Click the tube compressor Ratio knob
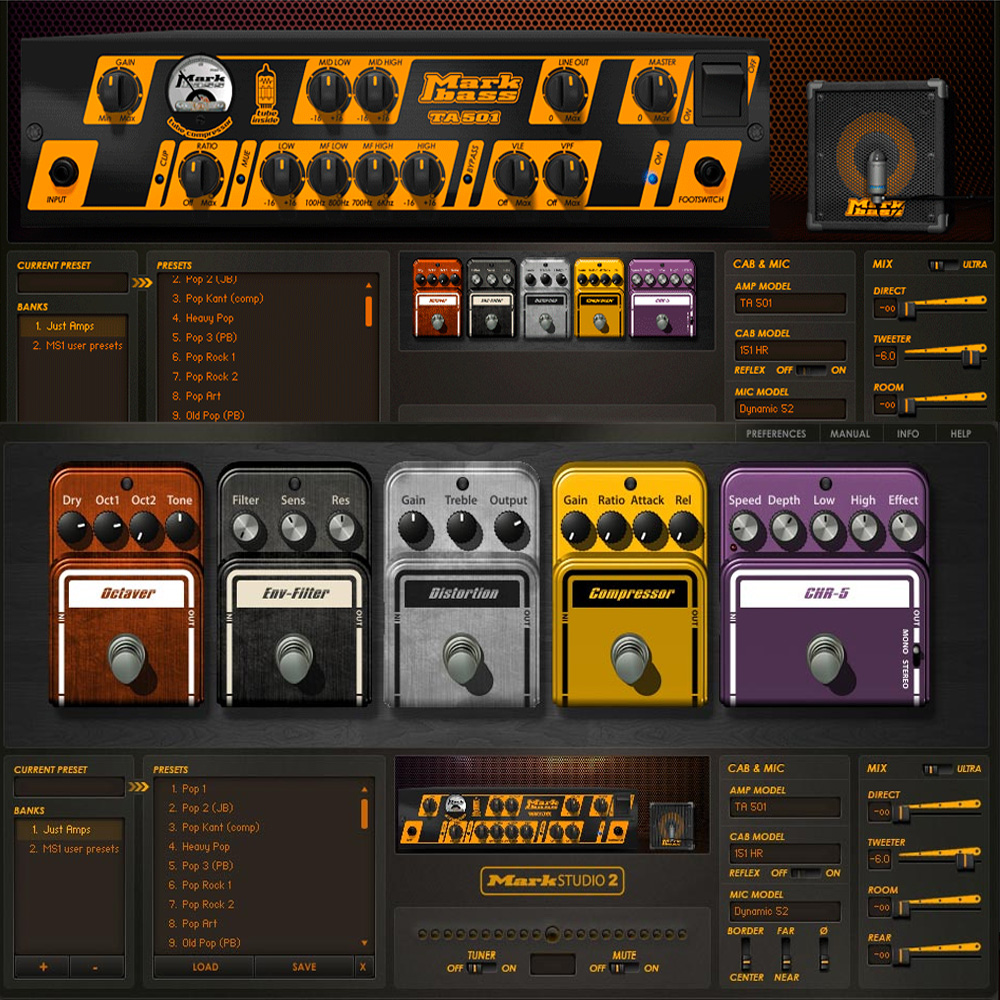 tap(200, 175)
